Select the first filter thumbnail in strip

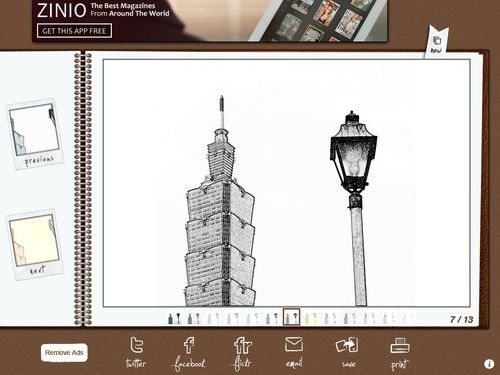tap(175, 318)
